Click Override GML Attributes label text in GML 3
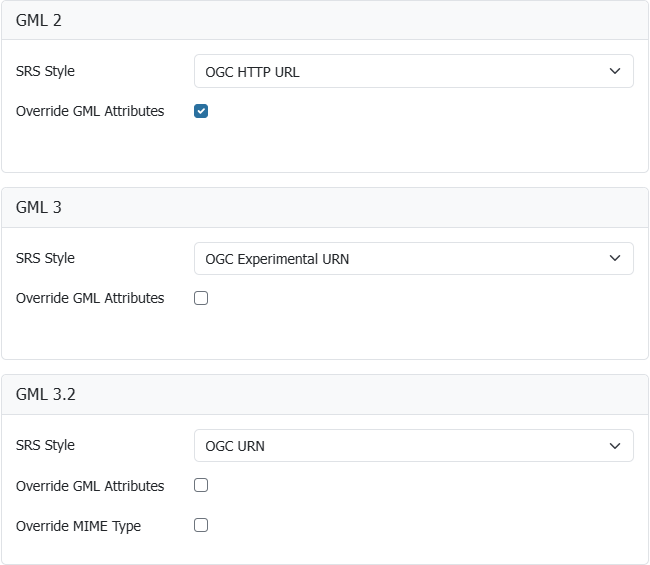This screenshot has width=650, height=565. click(x=90, y=298)
